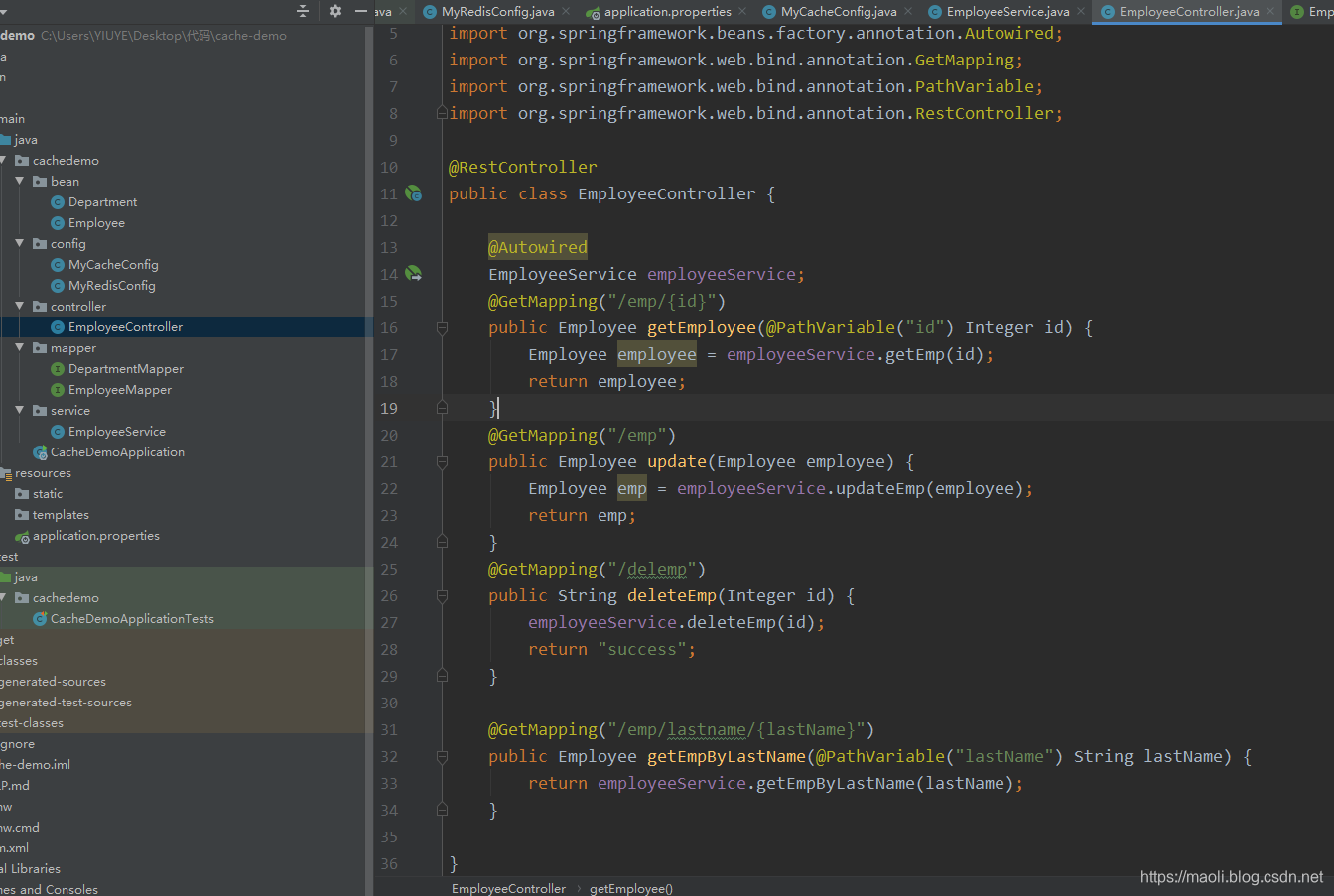Click the highlighted @Autowired annotation
Viewport: 1334px width, 896px height.
(538, 247)
